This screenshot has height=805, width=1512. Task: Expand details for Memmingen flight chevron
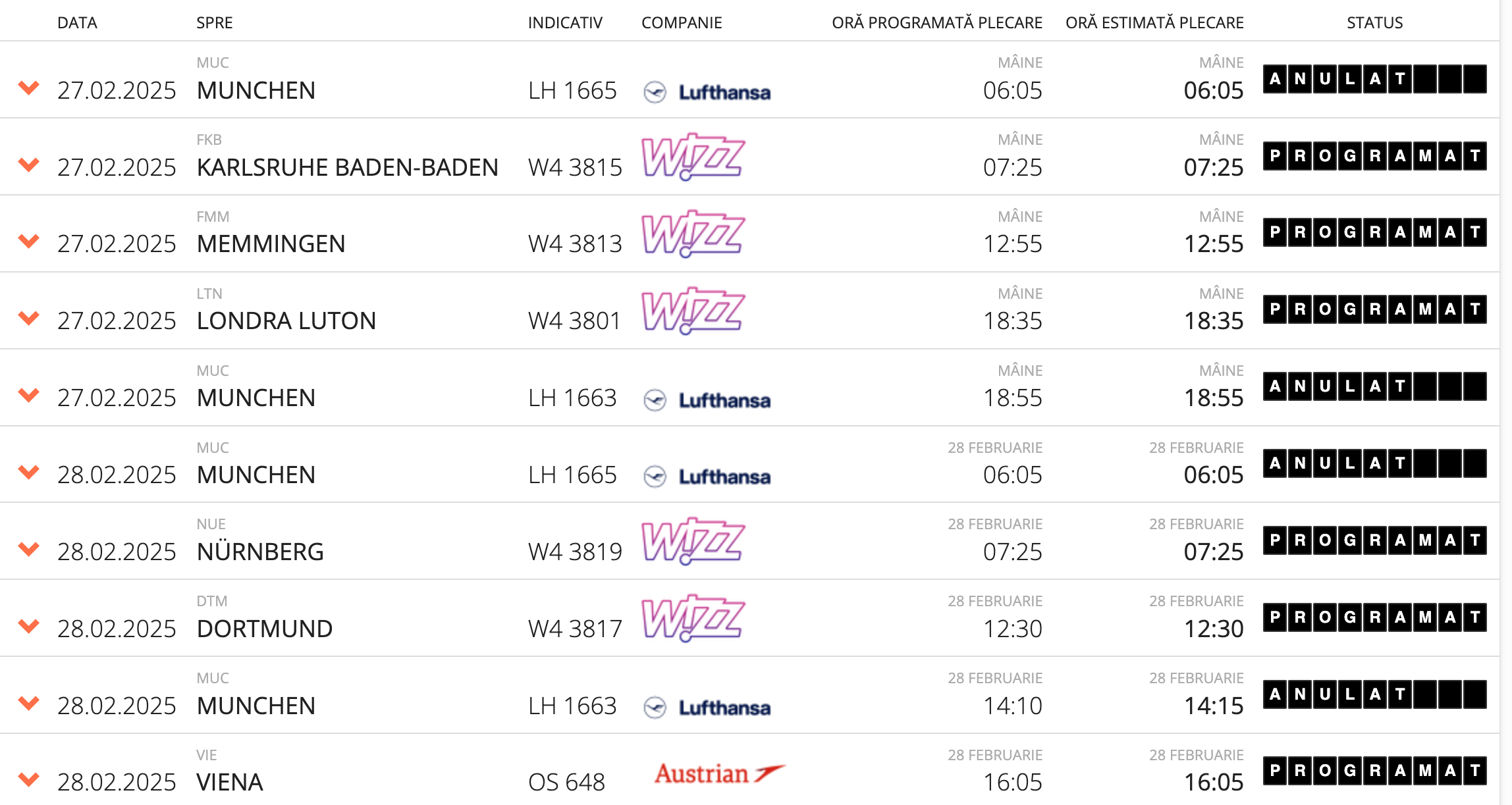tap(29, 241)
